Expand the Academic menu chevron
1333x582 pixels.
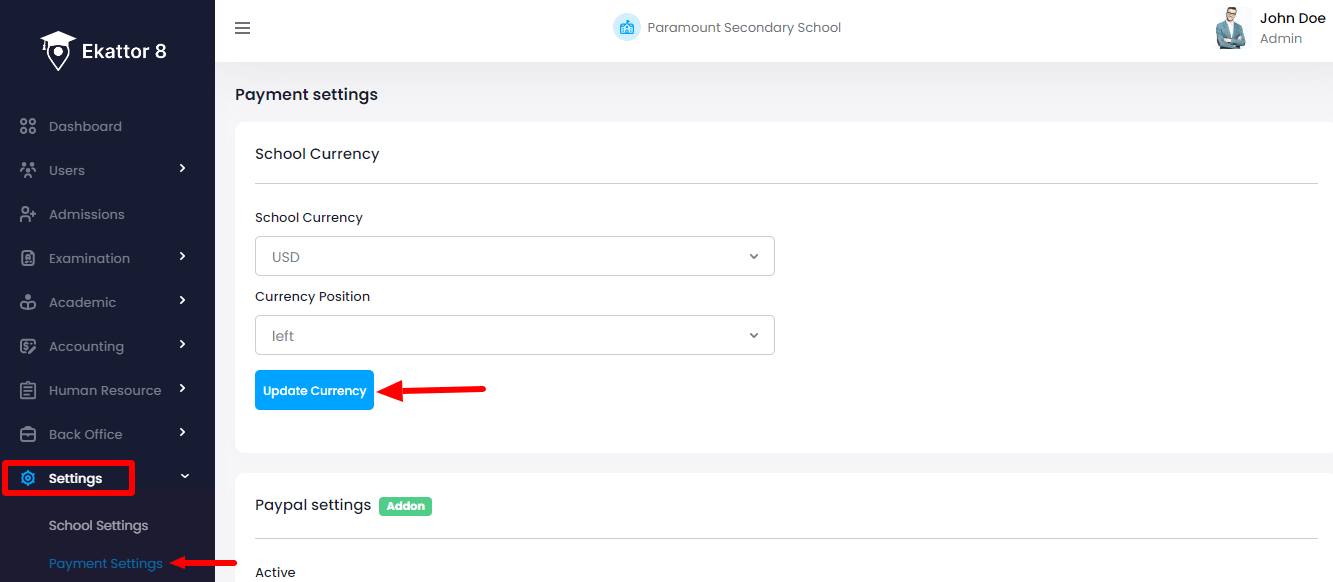point(182,300)
